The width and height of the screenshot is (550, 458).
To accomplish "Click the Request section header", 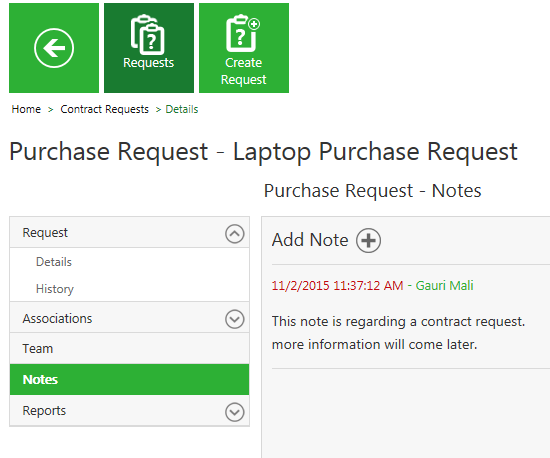I will click(x=129, y=233).
